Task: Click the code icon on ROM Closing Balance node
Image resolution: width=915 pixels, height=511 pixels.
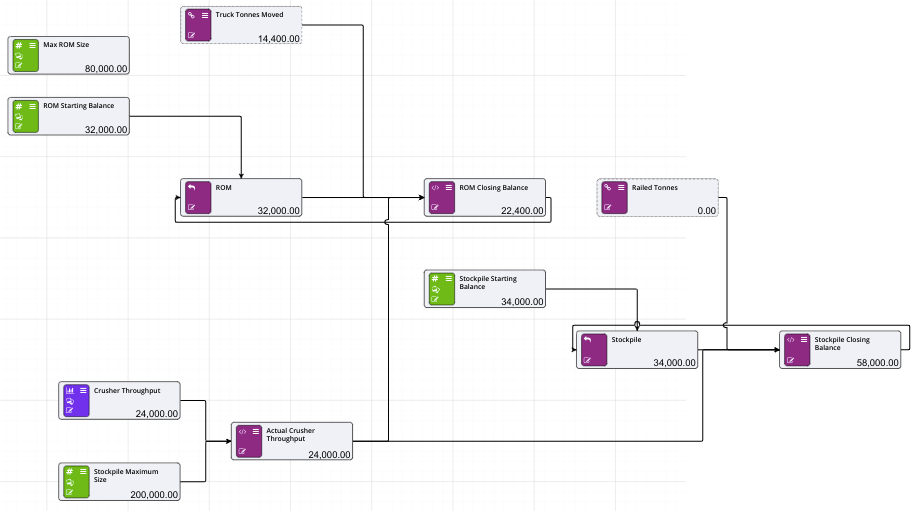Action: (x=435, y=188)
